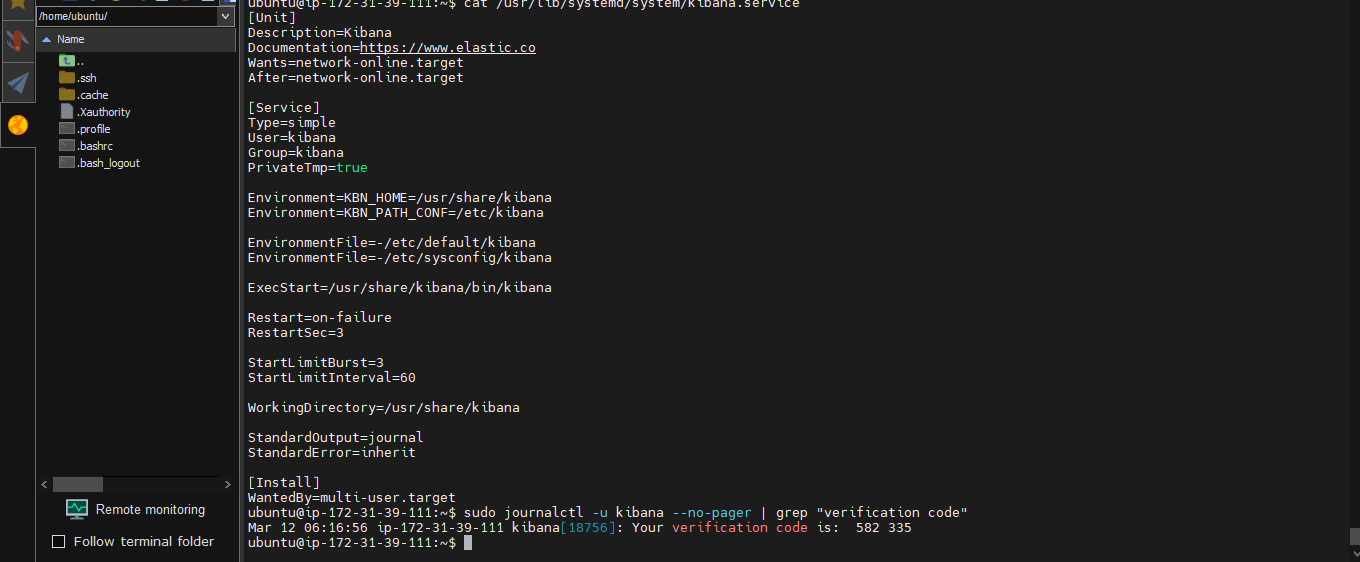Image resolution: width=1360 pixels, height=562 pixels.
Task: Click the "[Install]" section header text
Action: click(284, 482)
